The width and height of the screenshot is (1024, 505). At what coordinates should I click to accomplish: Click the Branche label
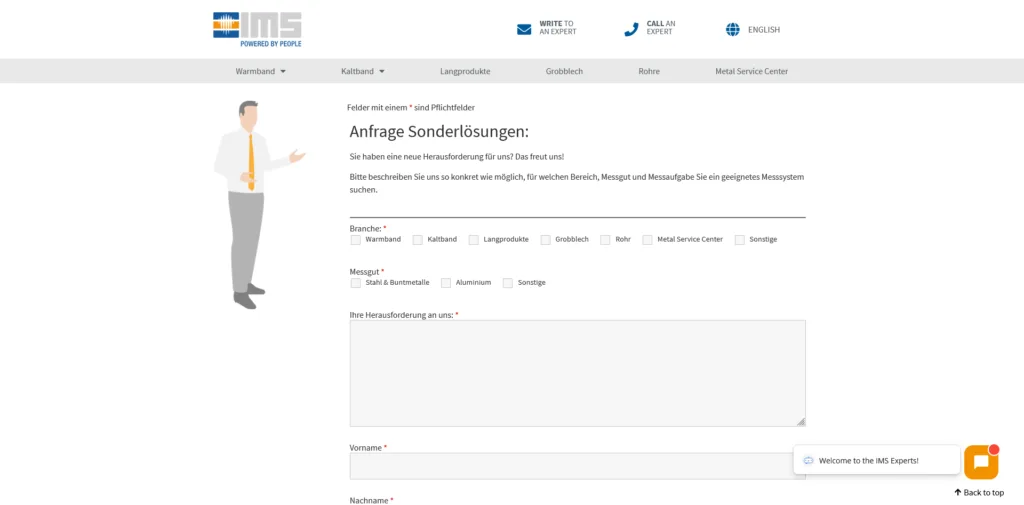368,228
